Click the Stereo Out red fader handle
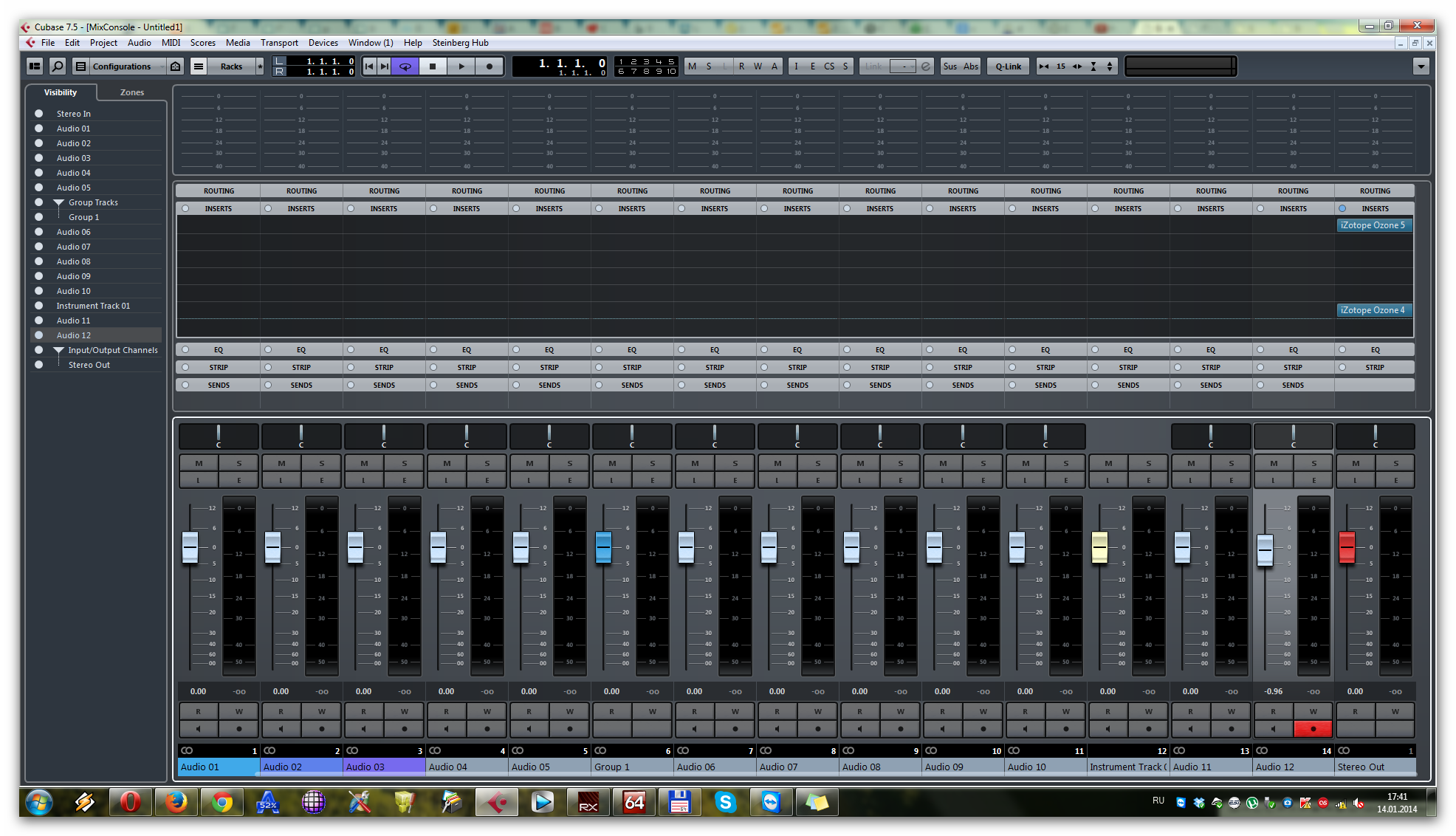This screenshot has width=1456, height=836. click(x=1347, y=547)
